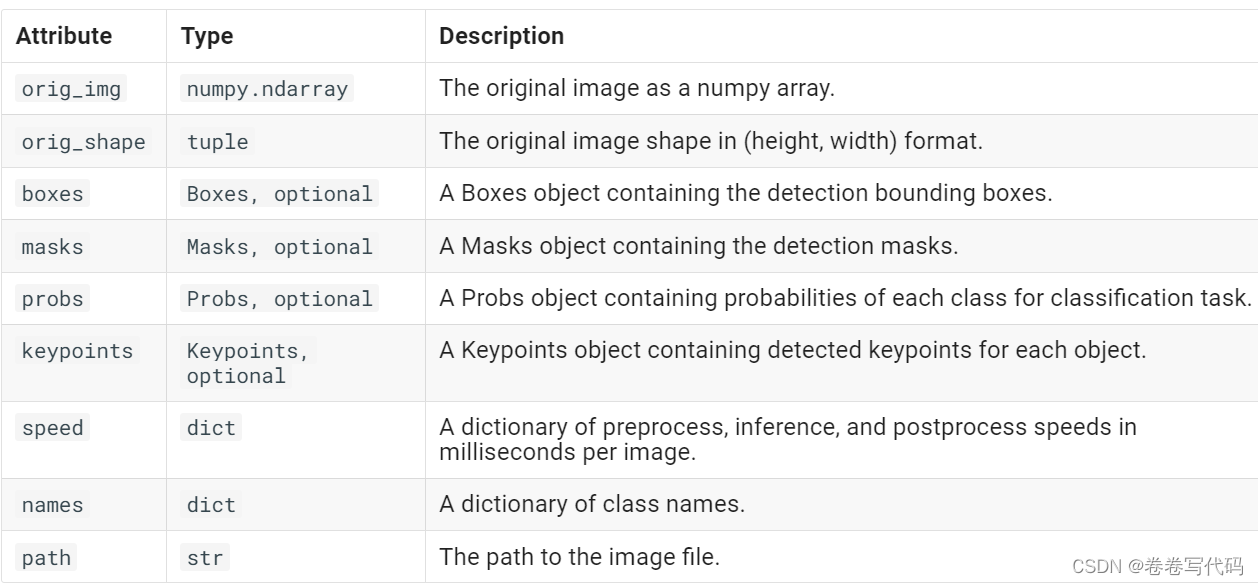Click the 'Boxes, optional' type label
1258x585 pixels.
coord(279,194)
